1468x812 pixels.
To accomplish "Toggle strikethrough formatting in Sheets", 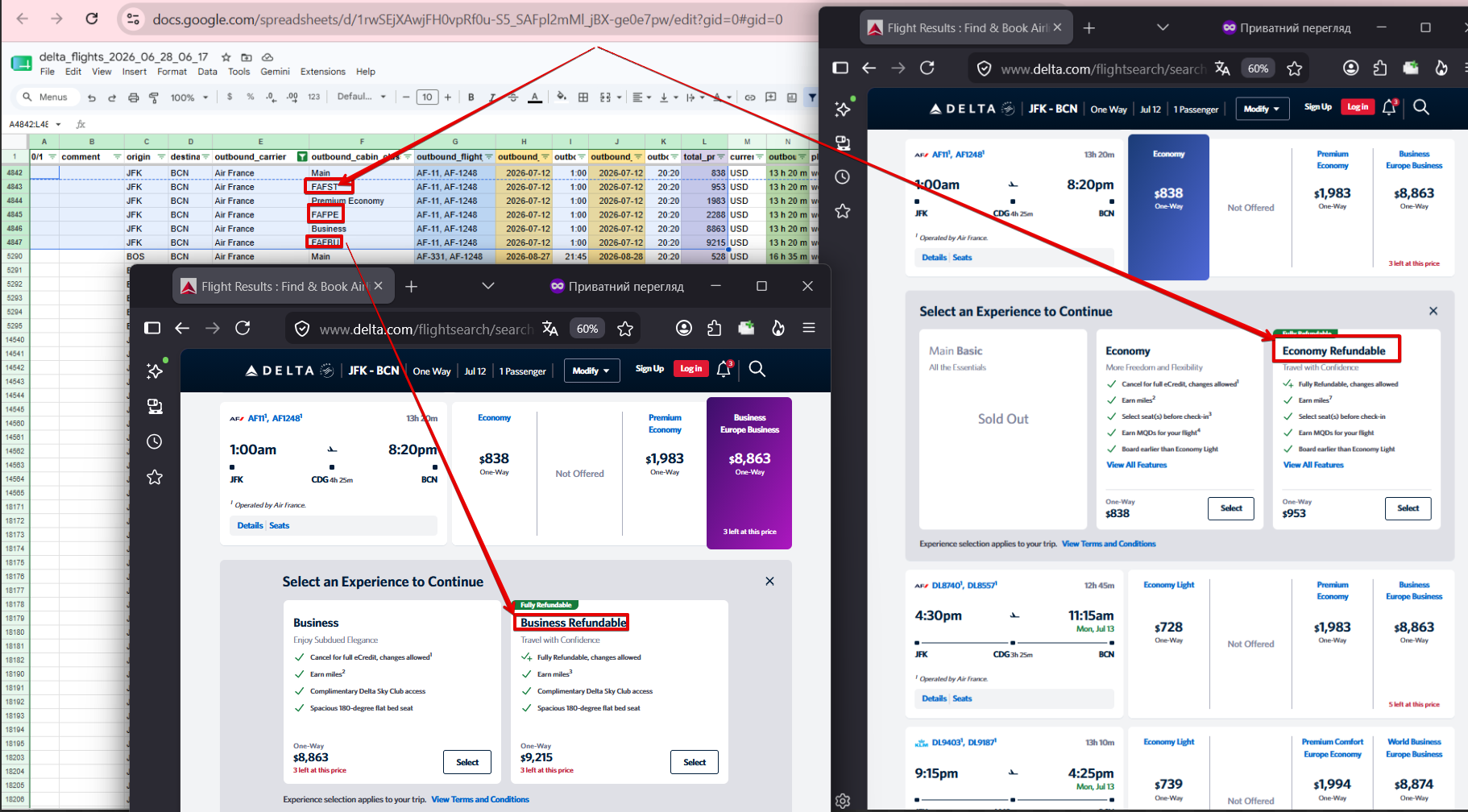I will pyautogui.click(x=513, y=97).
